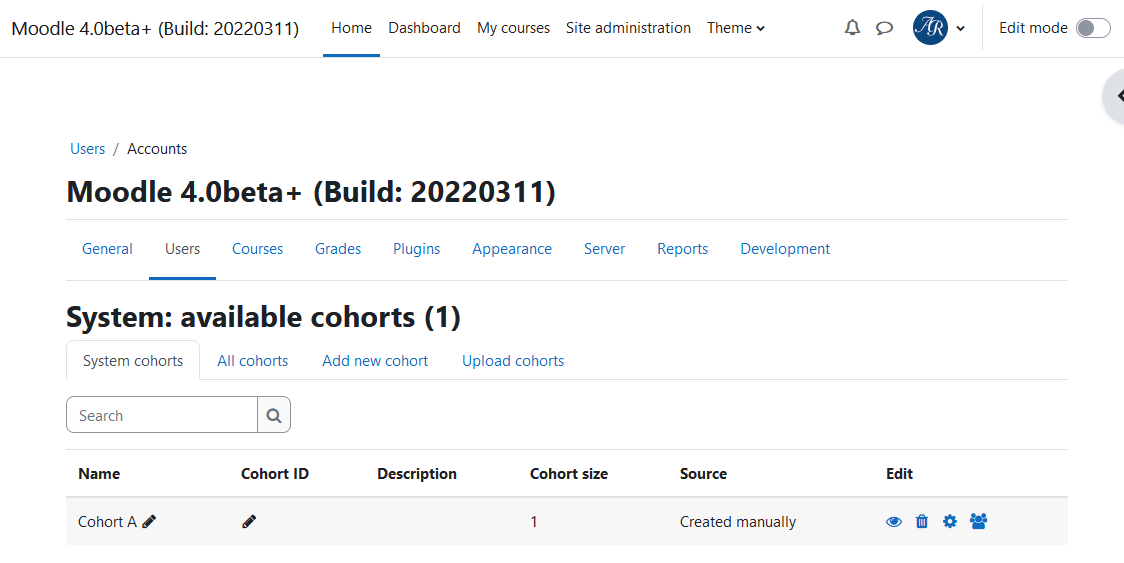Click the Created manually source cell
This screenshot has height=563, width=1124.
click(x=738, y=521)
